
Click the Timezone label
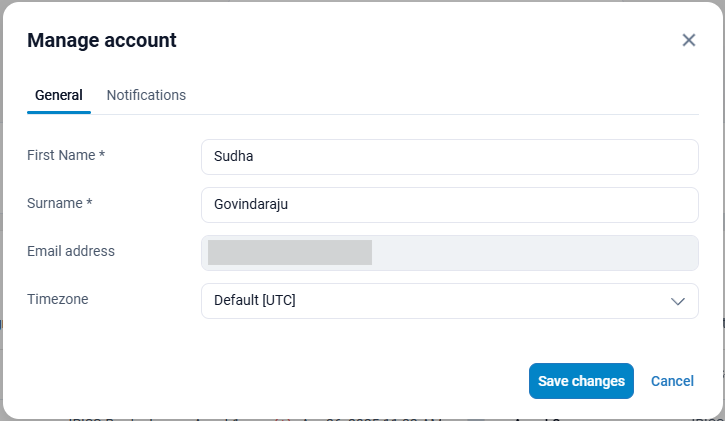(59, 299)
